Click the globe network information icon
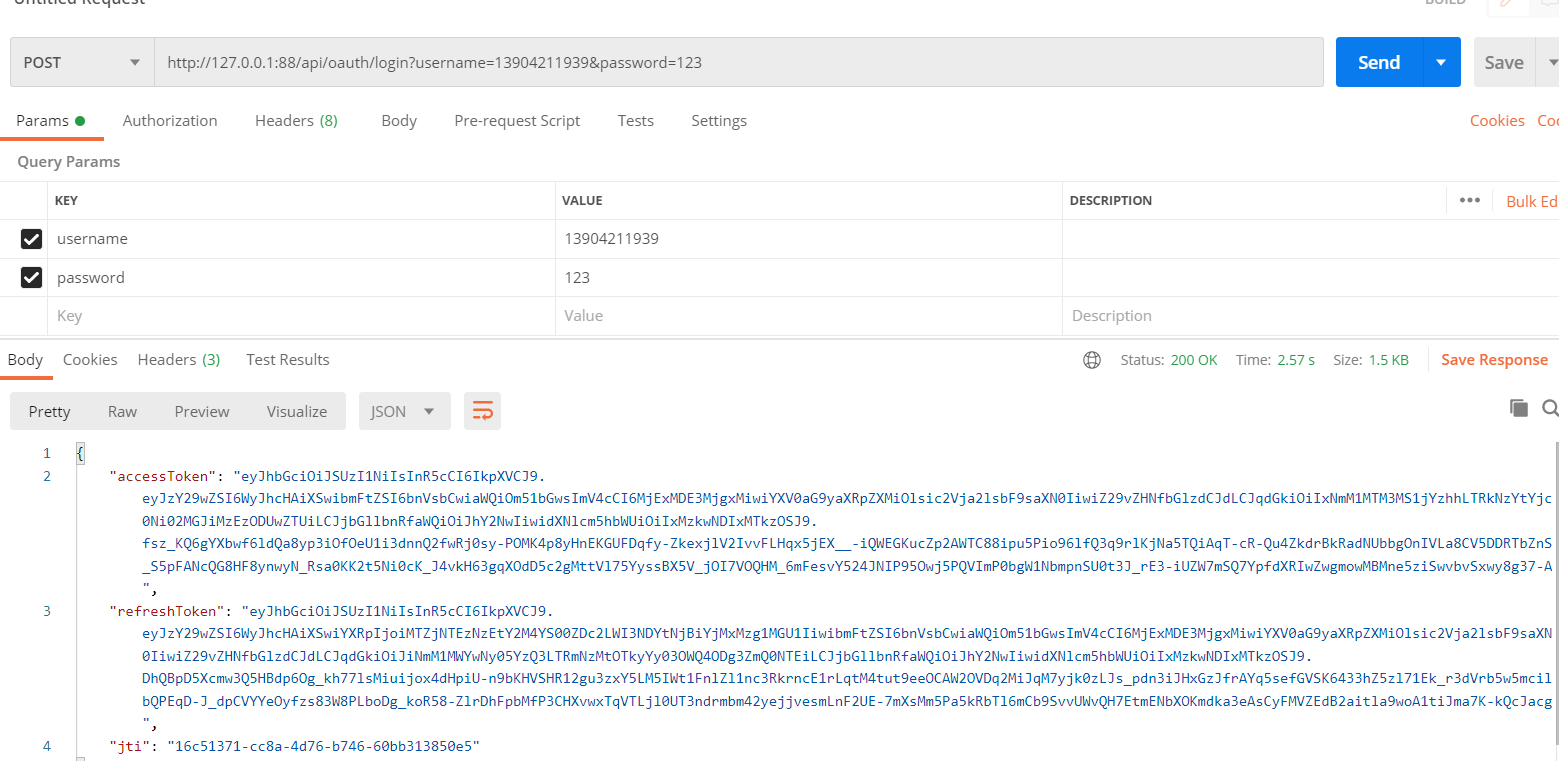Screen dimensions: 1559x761 coord(1092,360)
